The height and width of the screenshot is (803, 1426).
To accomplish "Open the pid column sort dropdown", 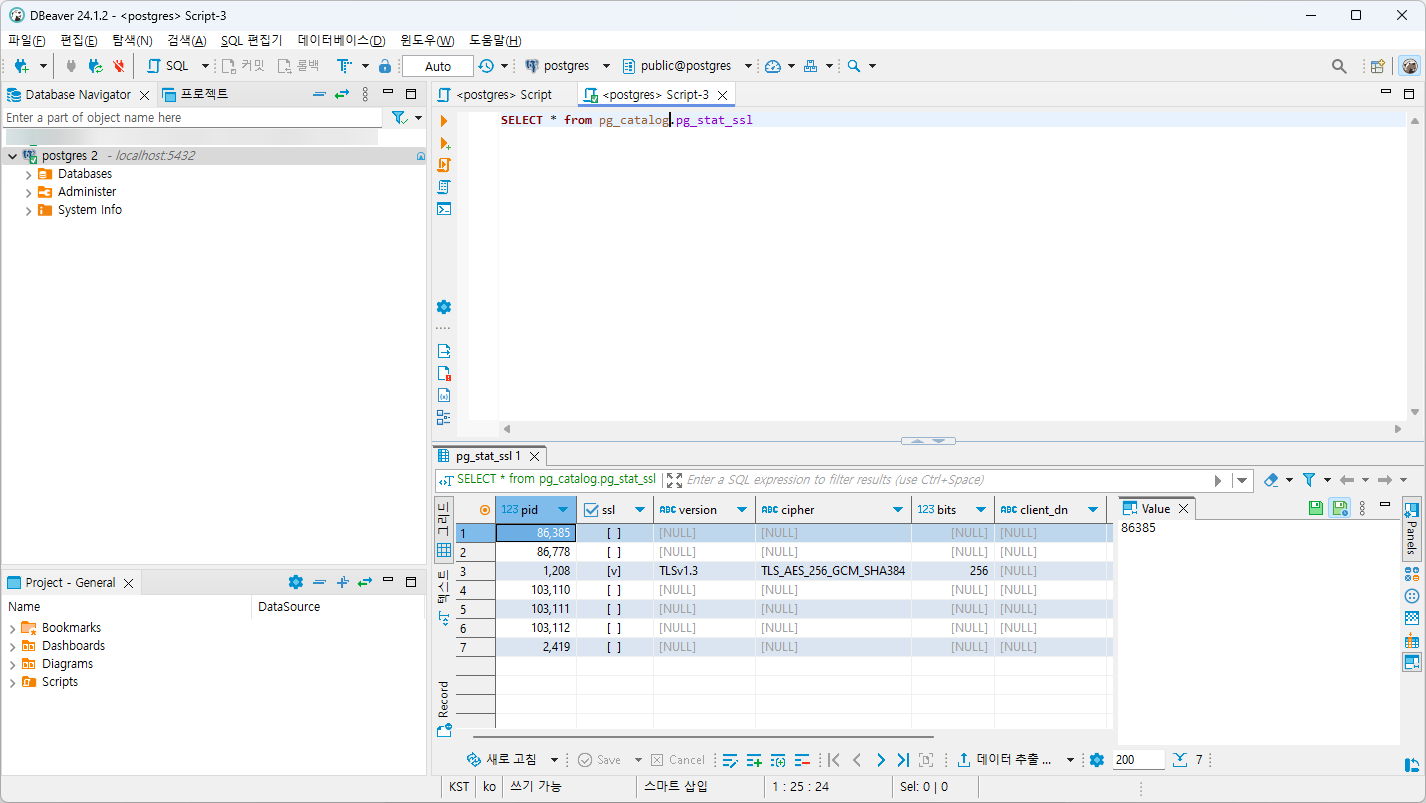I will pos(563,510).
